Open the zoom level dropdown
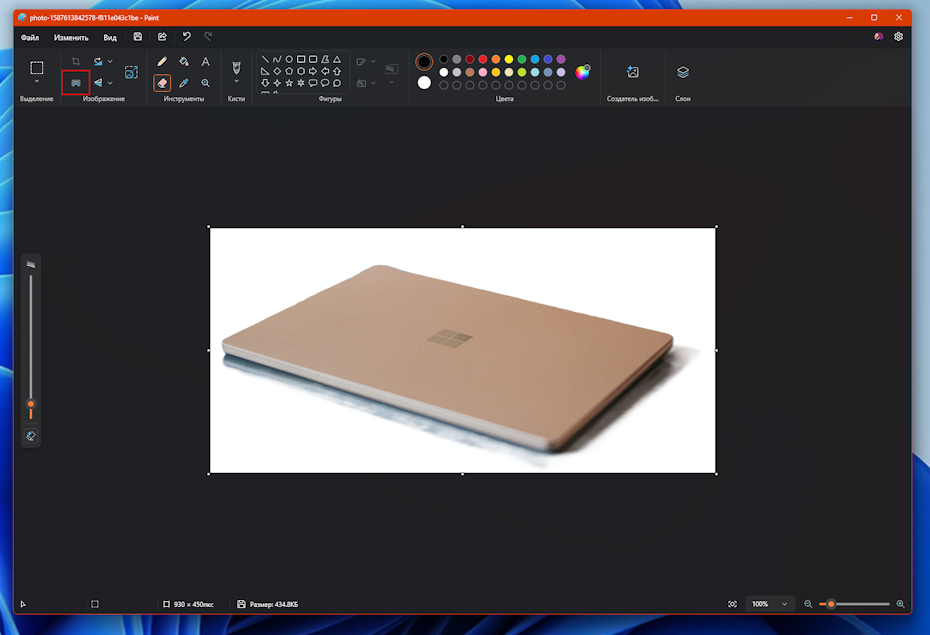 [x=769, y=603]
